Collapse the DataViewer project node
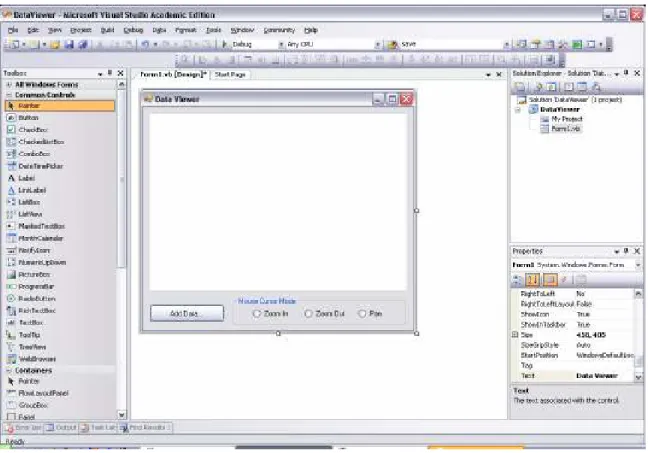The height and width of the screenshot is (453, 648). click(518, 110)
